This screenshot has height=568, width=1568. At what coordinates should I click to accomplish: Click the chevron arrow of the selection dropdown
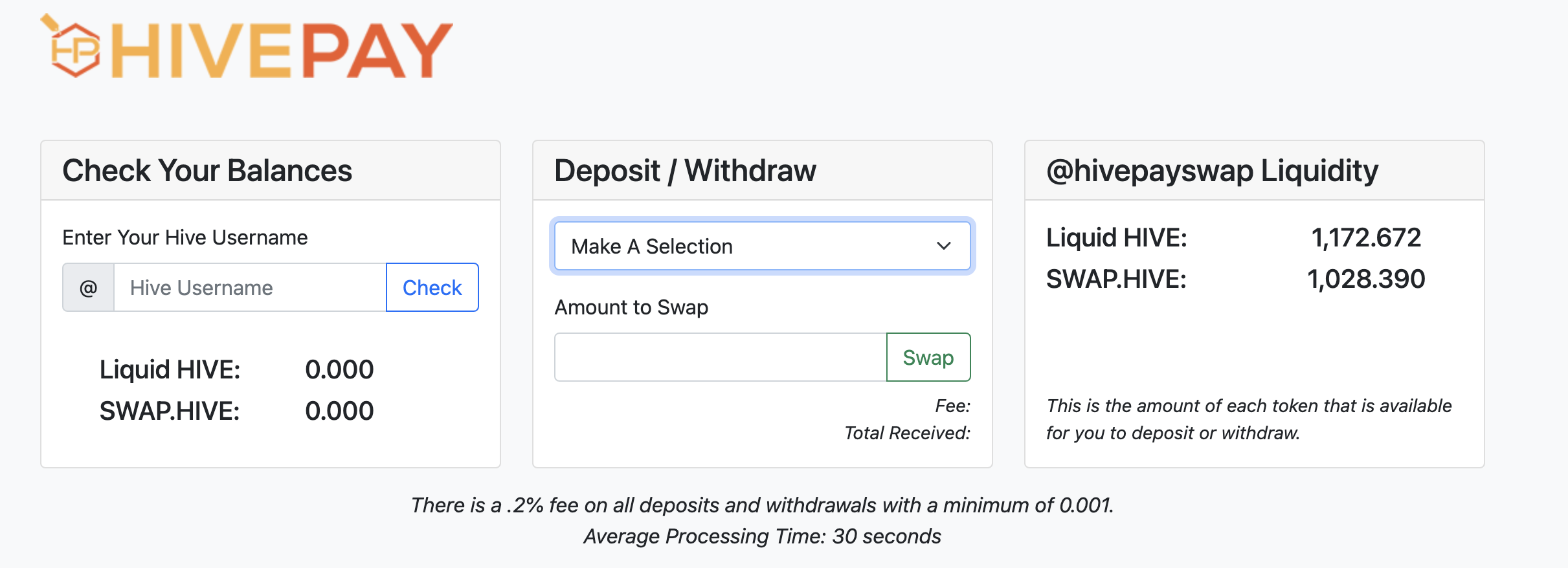coord(944,246)
